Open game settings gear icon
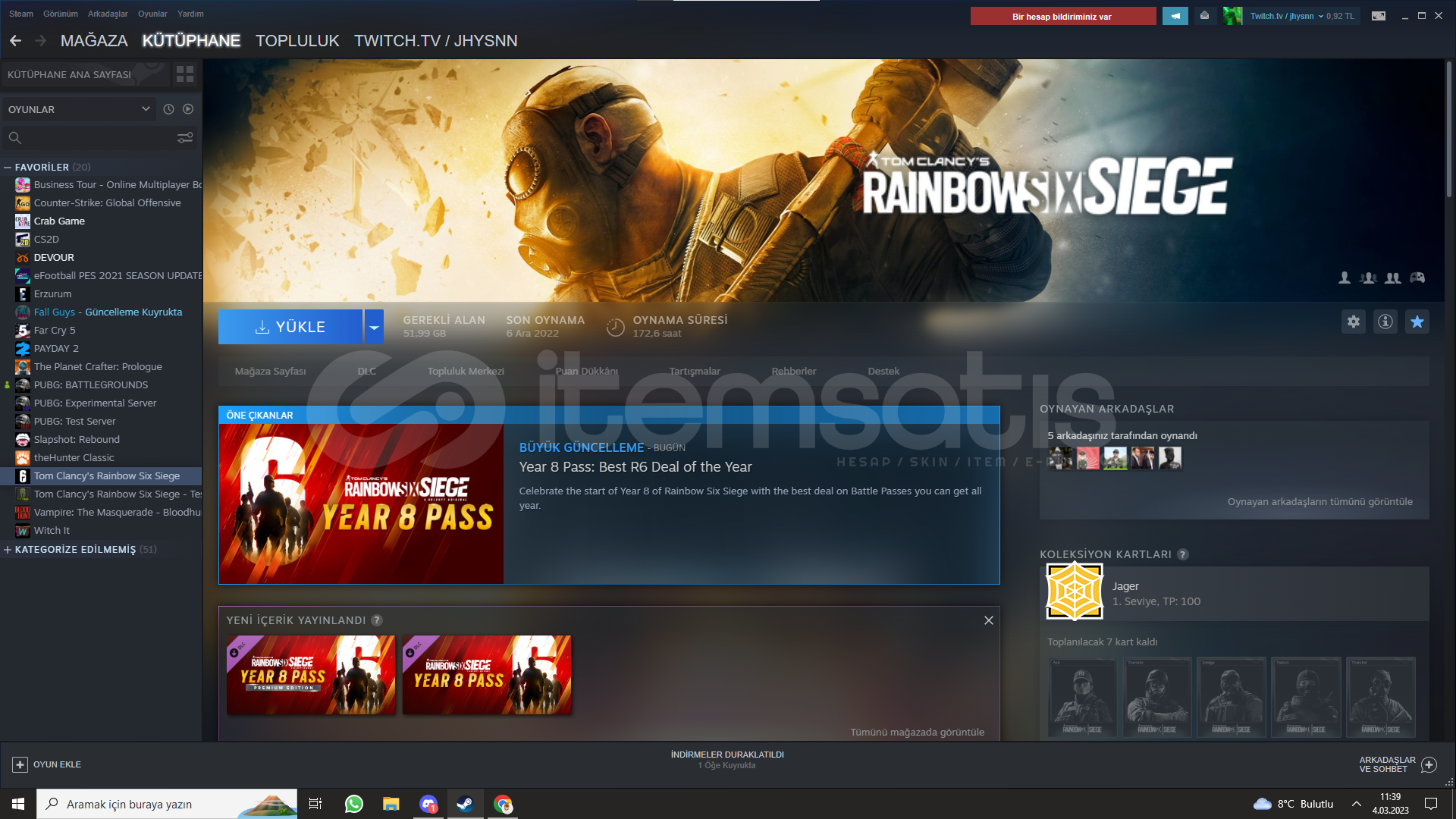Viewport: 1456px width, 819px height. click(x=1354, y=322)
